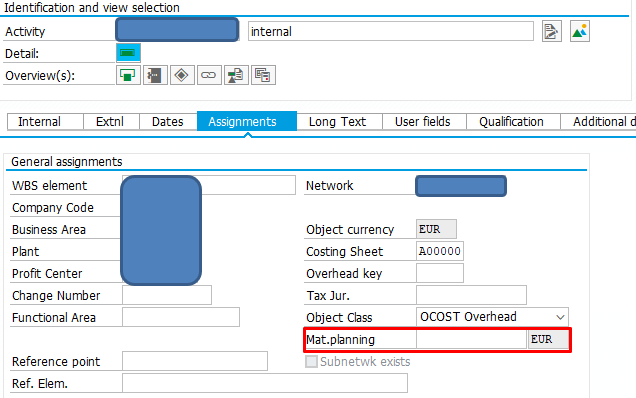Click the Costing Sheet field with A00000

(440, 251)
